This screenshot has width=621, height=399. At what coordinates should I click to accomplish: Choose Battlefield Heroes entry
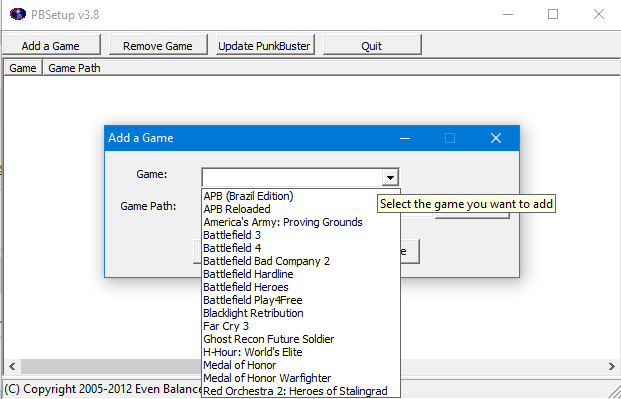(x=301, y=287)
